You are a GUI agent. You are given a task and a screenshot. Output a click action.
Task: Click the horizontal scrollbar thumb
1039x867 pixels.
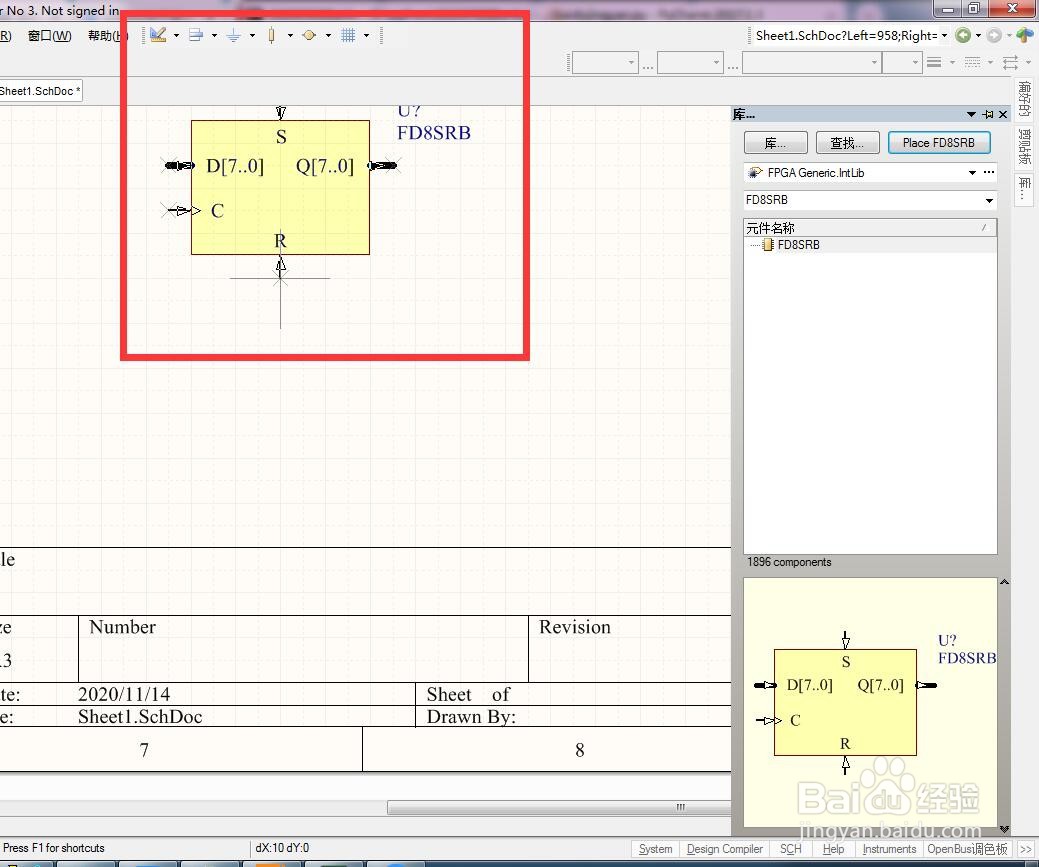[x=559, y=807]
